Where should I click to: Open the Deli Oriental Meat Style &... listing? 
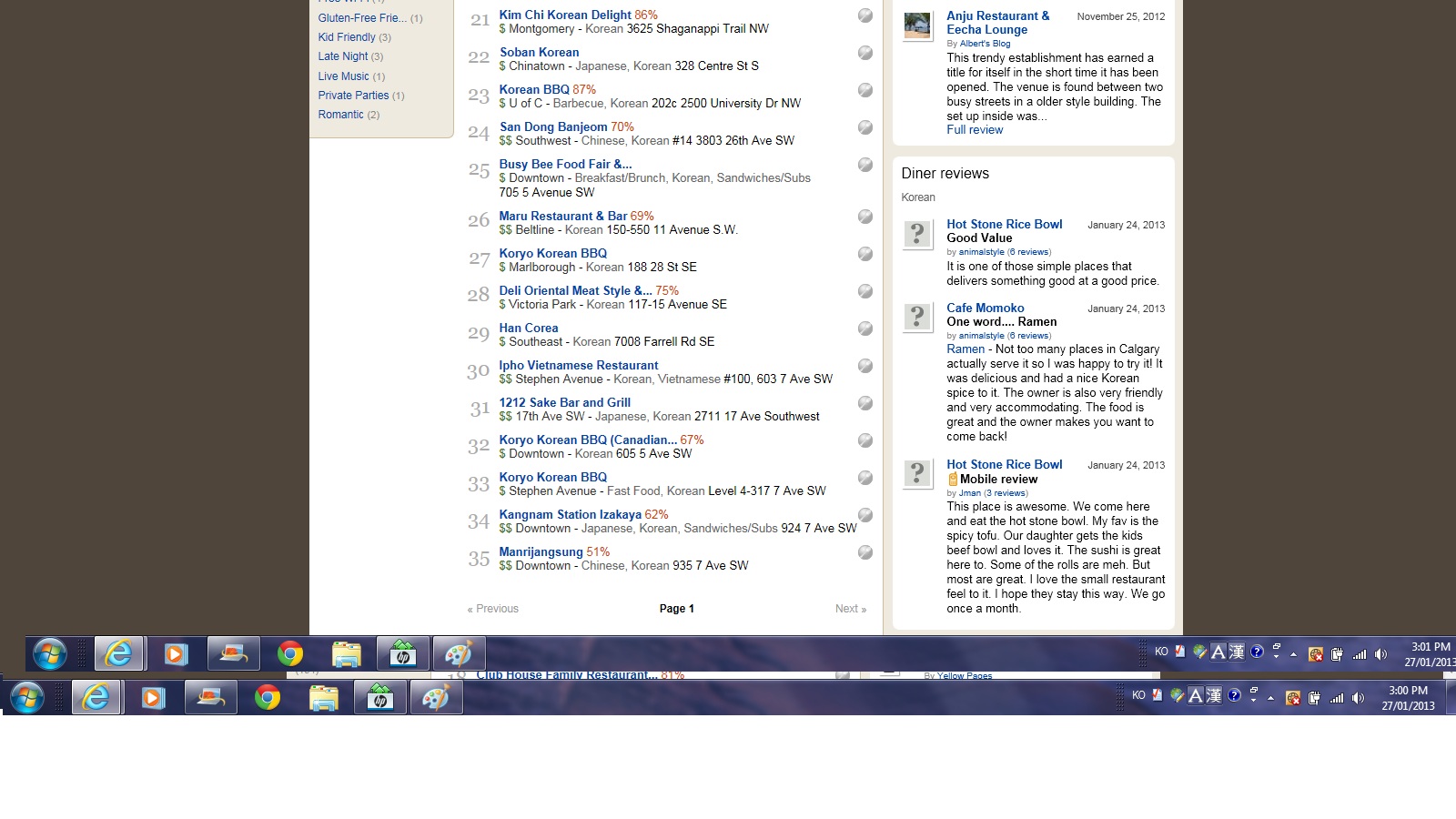[575, 290]
